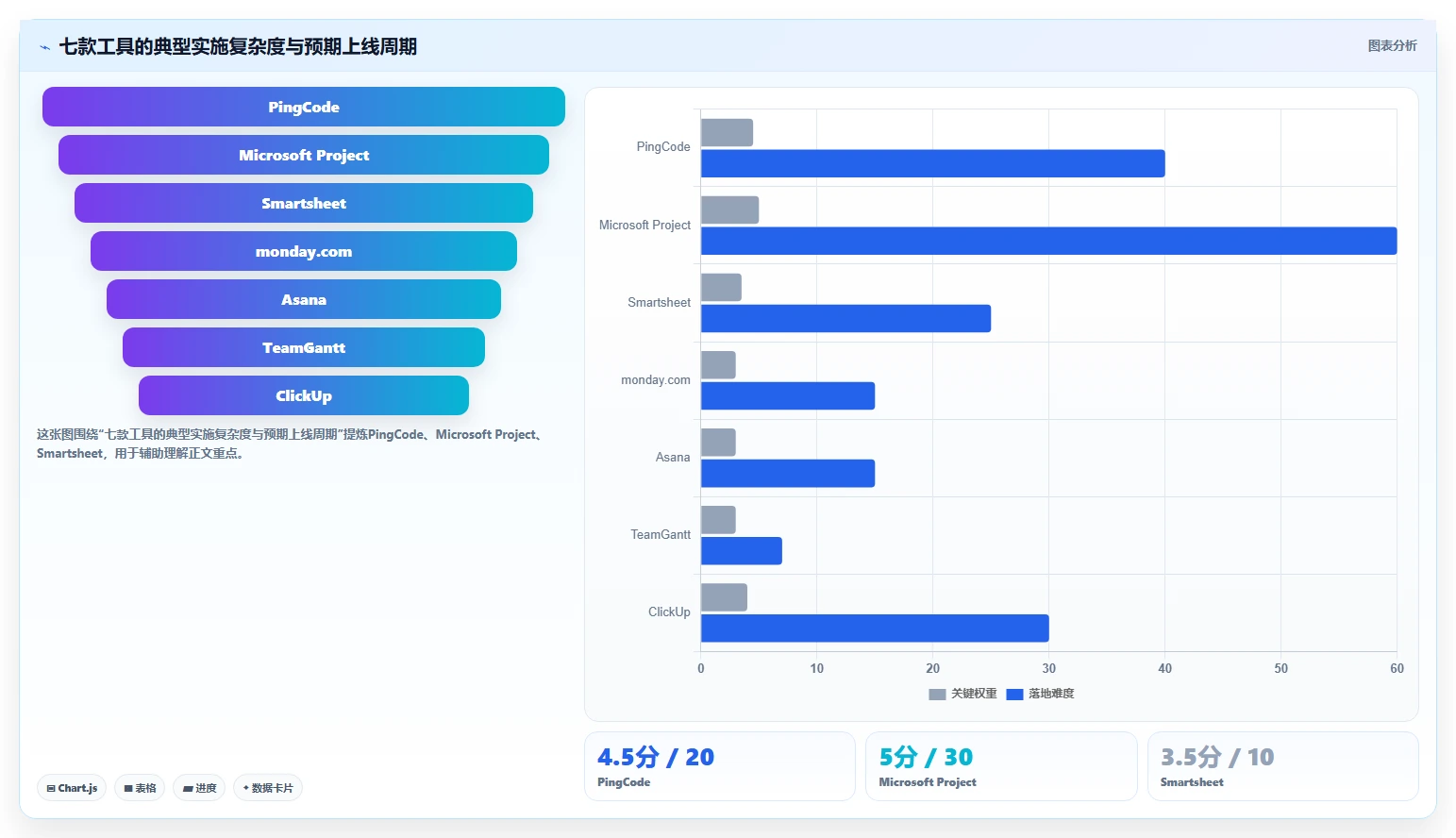
Task: Select the Microsoft Project funnel bar
Action: point(304,155)
